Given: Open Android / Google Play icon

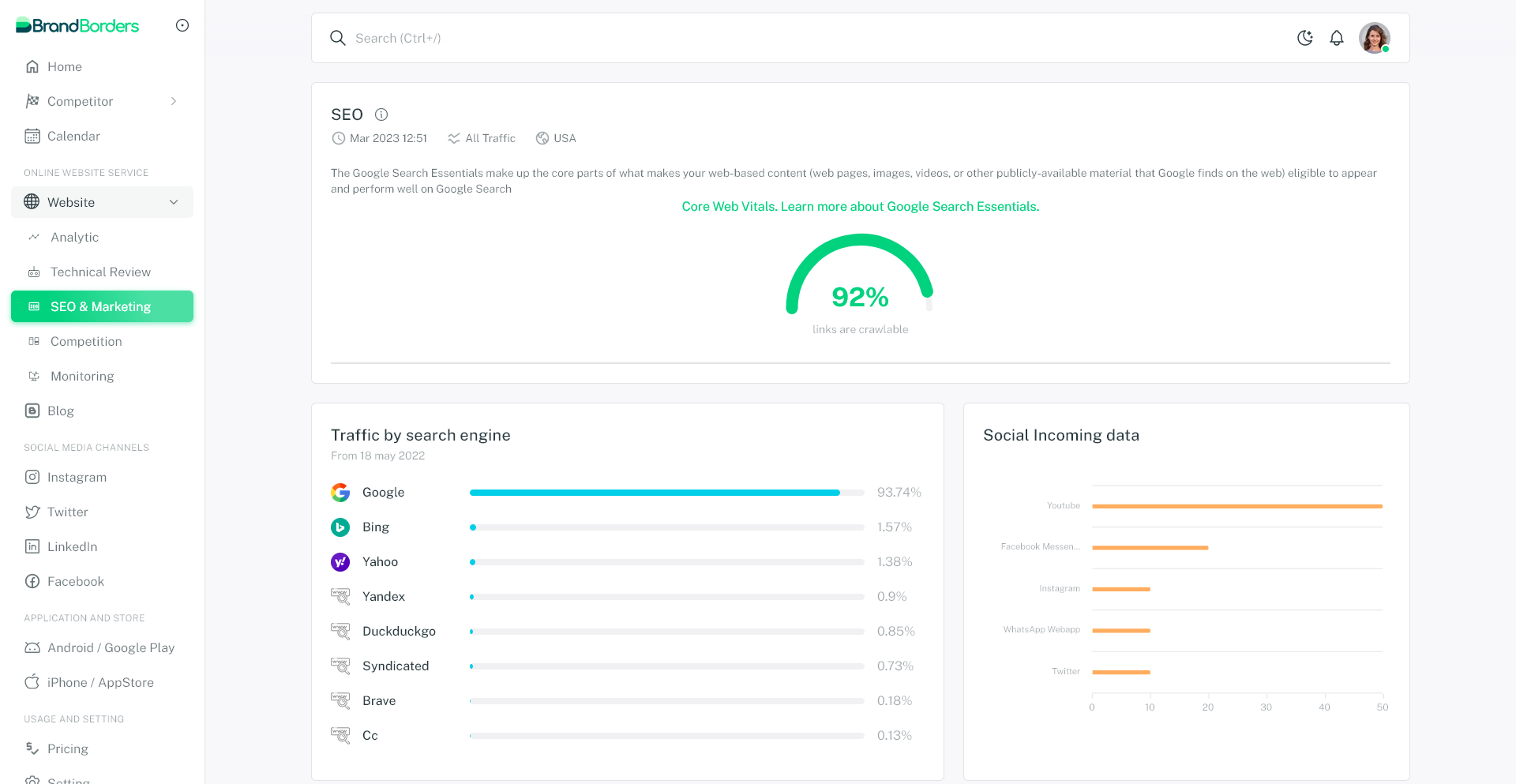Looking at the screenshot, I should (x=32, y=647).
